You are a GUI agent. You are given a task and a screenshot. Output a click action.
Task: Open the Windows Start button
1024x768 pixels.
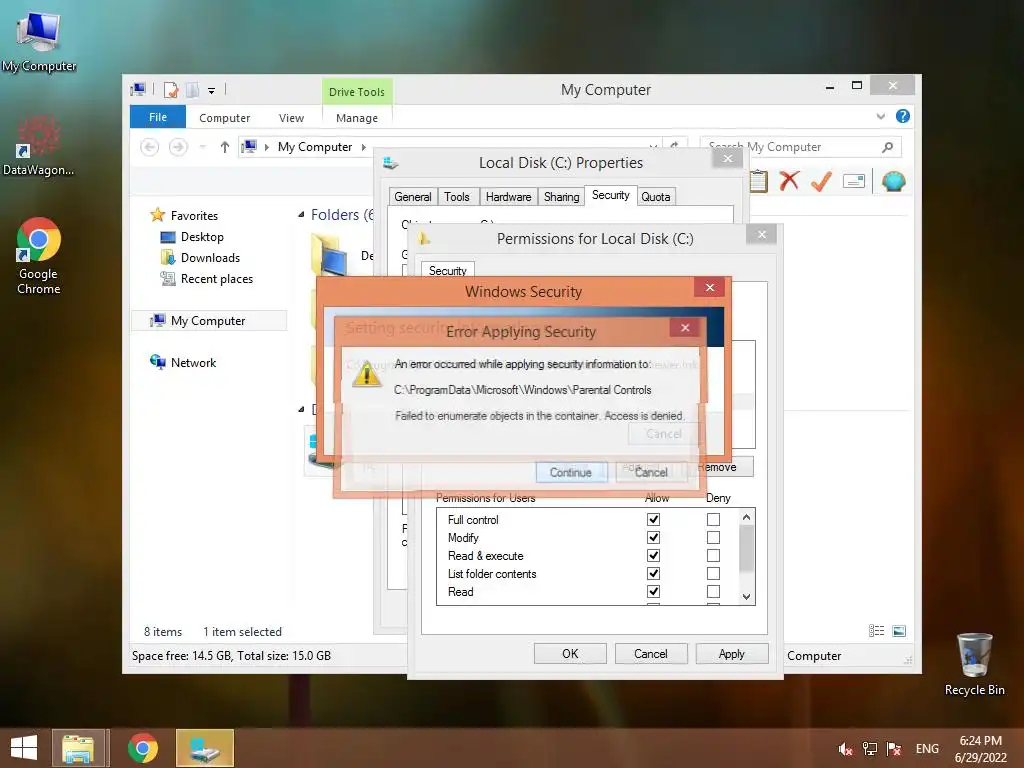(x=24, y=748)
